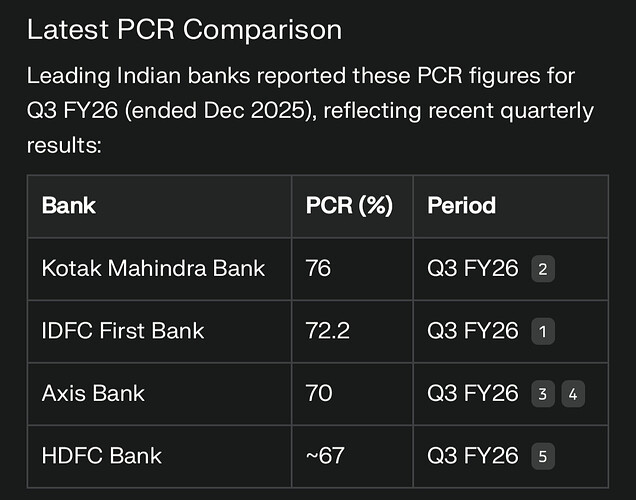Click the "Latest PCR Comparison" heading
This screenshot has width=636, height=500.
point(184,30)
